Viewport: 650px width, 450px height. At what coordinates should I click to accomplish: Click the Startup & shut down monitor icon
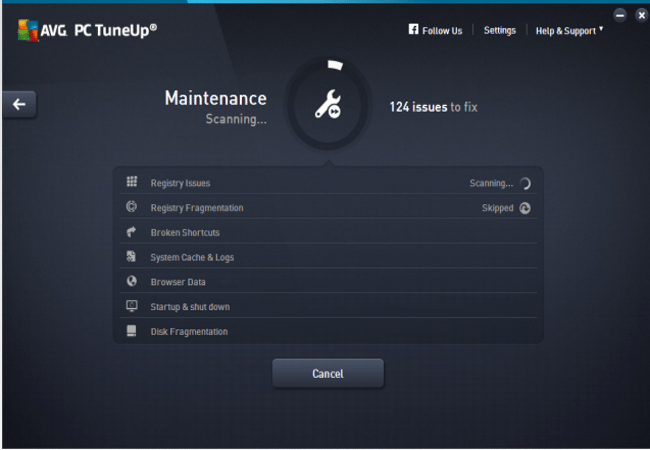131,306
